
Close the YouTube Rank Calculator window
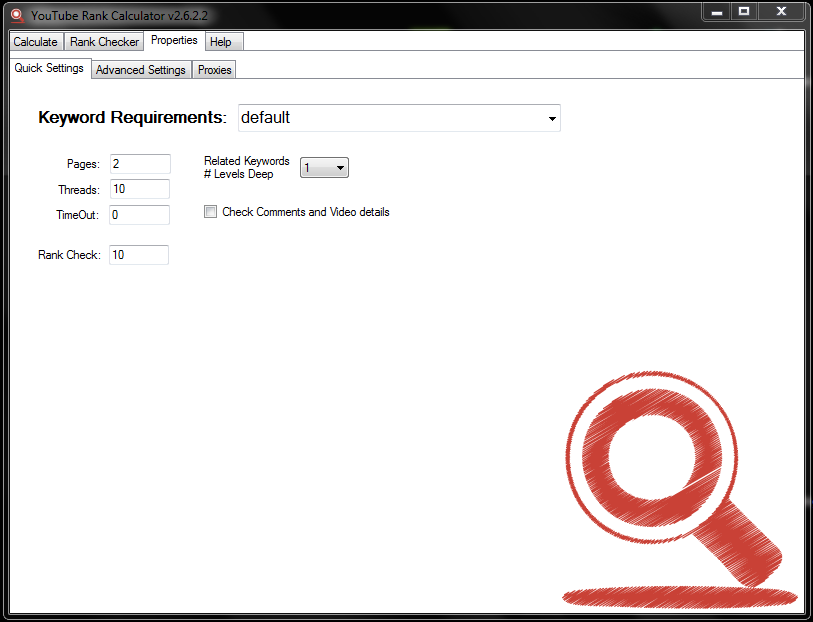pos(781,11)
